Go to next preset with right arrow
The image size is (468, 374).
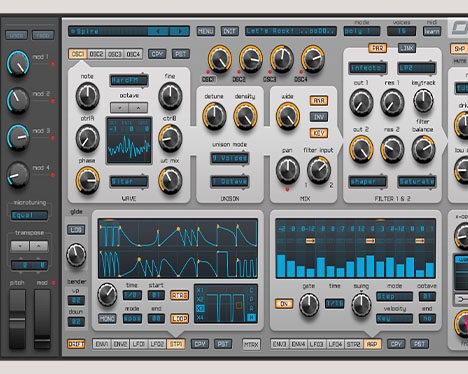180,31
